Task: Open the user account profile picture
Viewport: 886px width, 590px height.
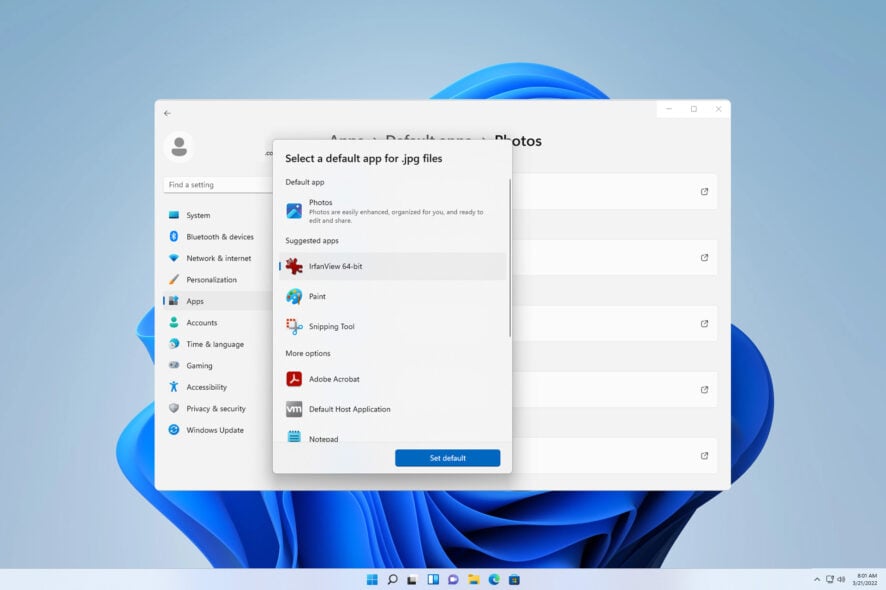Action: (x=178, y=146)
